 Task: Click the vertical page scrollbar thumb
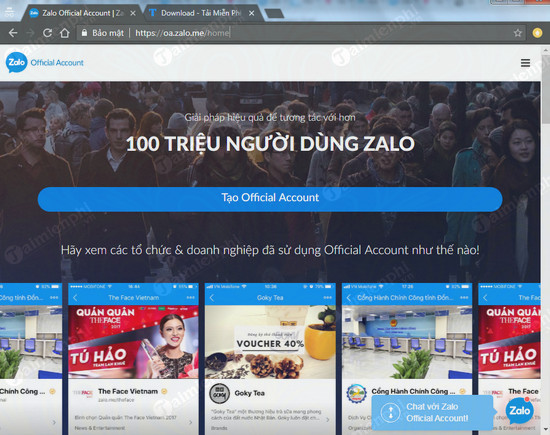546,88
